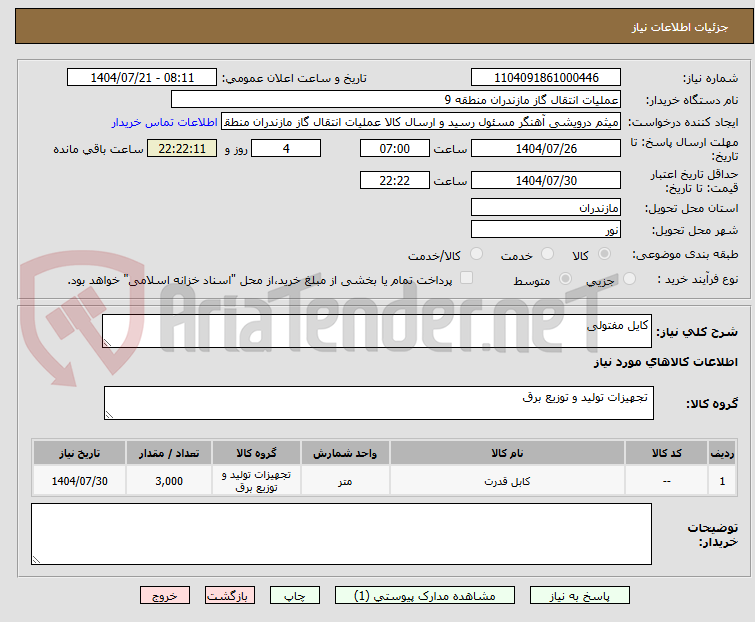Select the جزیی purchase type radio

coord(629,279)
